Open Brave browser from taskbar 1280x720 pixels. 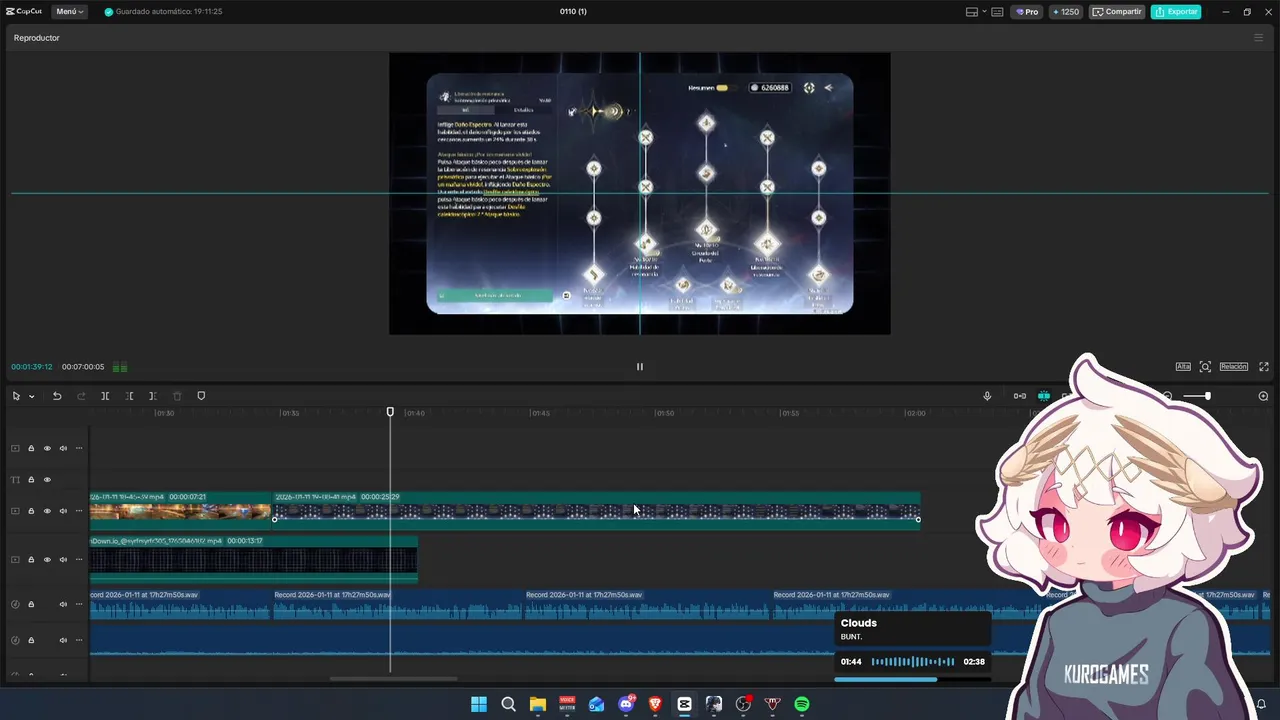pyautogui.click(x=655, y=704)
